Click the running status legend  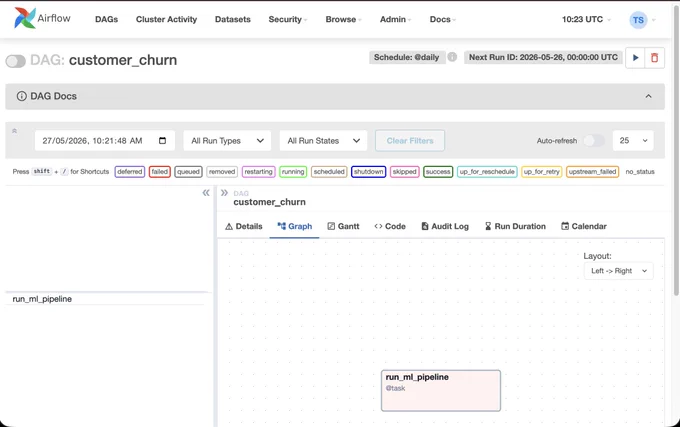[x=293, y=172]
